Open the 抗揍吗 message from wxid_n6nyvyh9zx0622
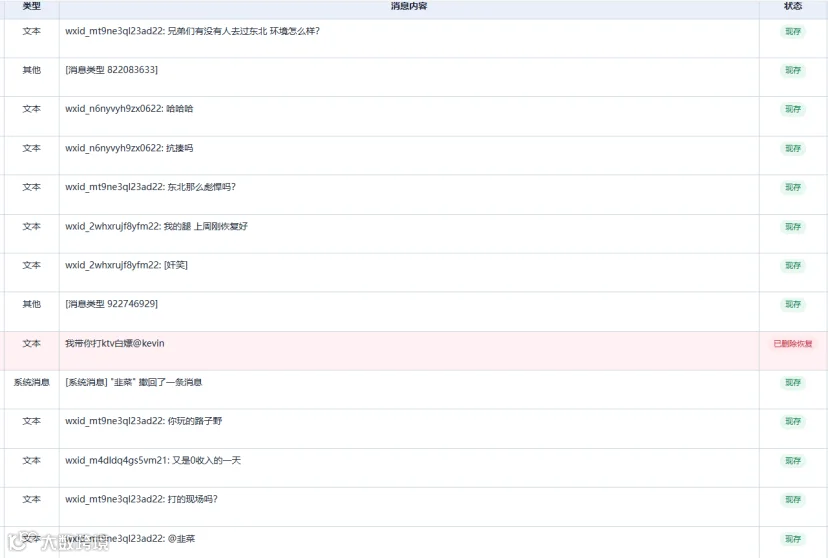 (129, 148)
